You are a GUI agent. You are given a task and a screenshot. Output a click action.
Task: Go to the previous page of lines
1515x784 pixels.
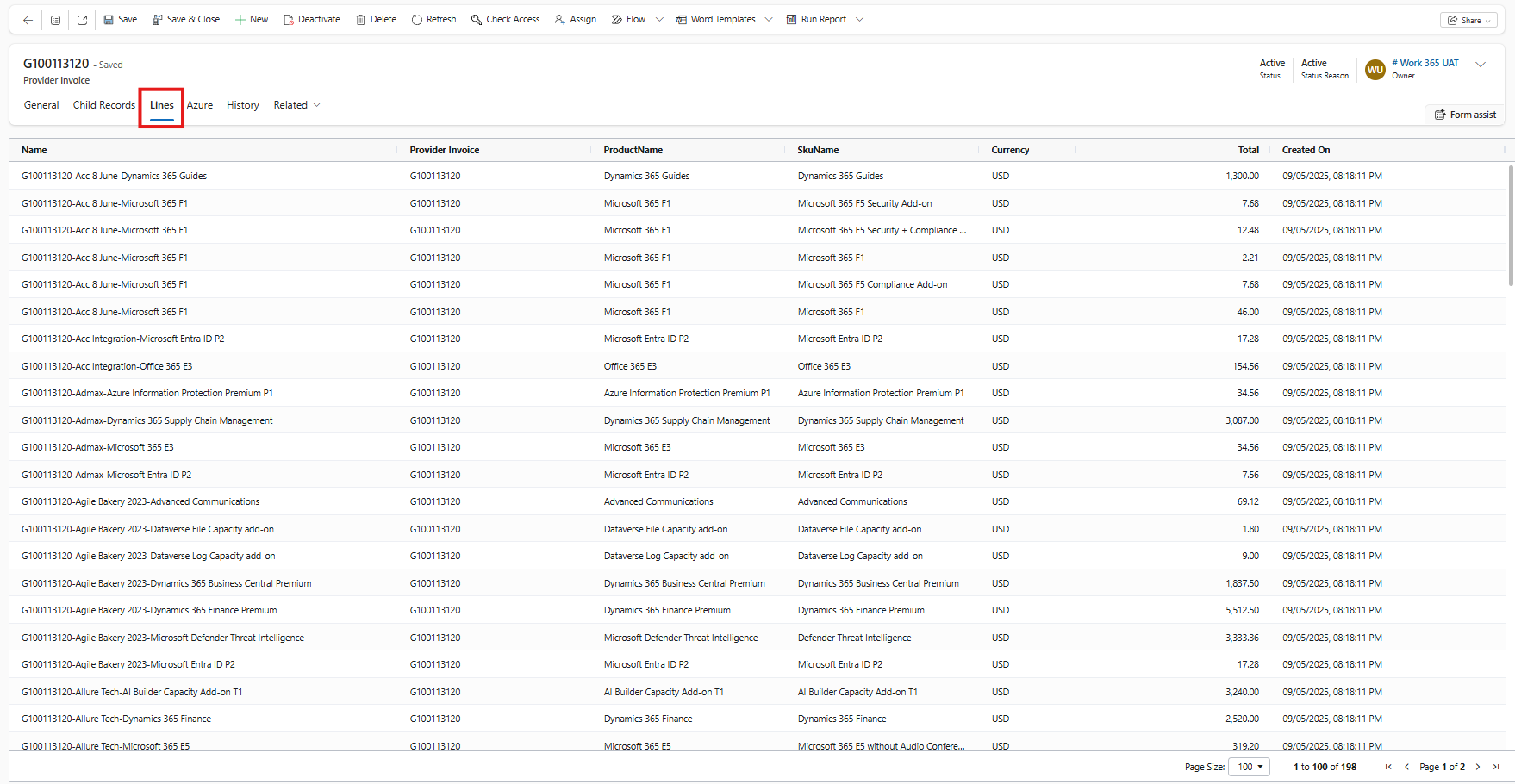tap(1407, 767)
